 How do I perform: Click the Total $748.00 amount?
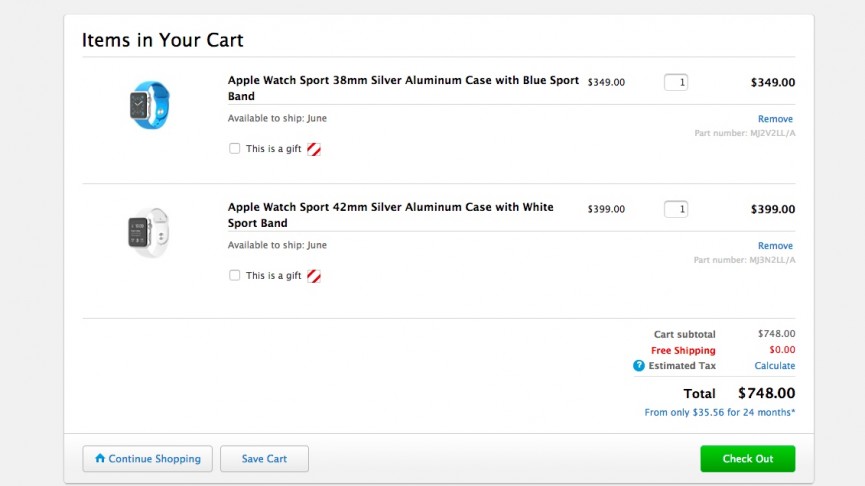click(x=766, y=393)
